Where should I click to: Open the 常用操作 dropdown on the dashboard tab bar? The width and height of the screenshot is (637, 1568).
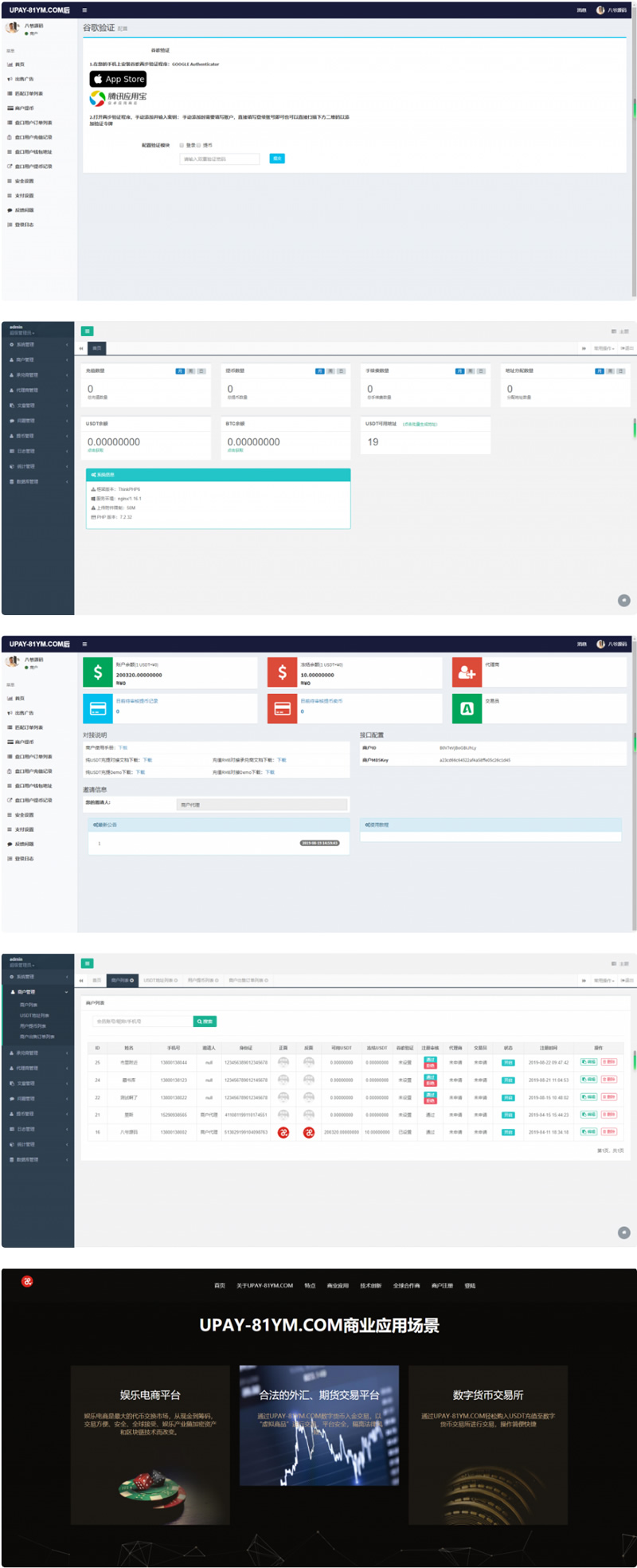[x=604, y=348]
